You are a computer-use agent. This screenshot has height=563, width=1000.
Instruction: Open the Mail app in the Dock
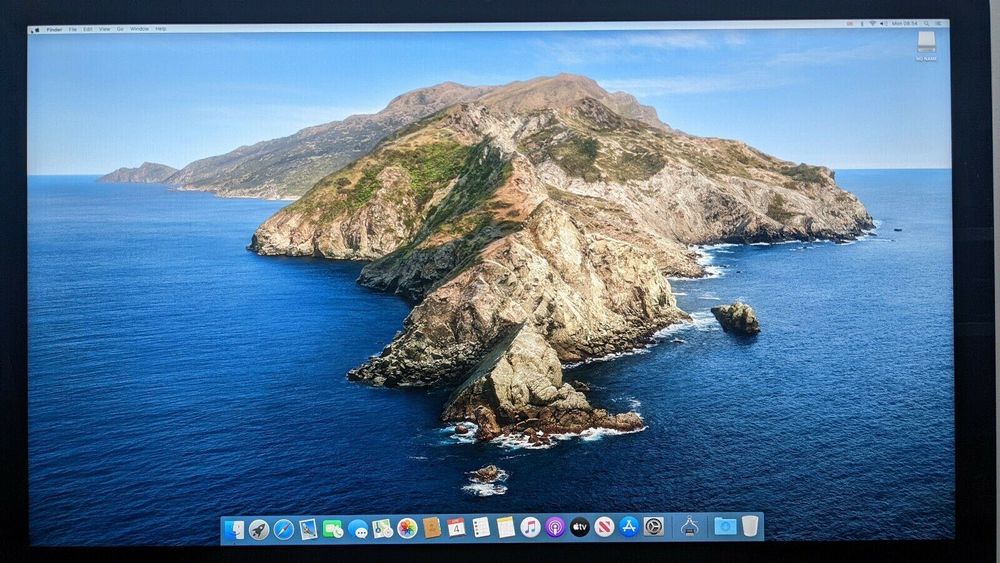click(x=308, y=529)
